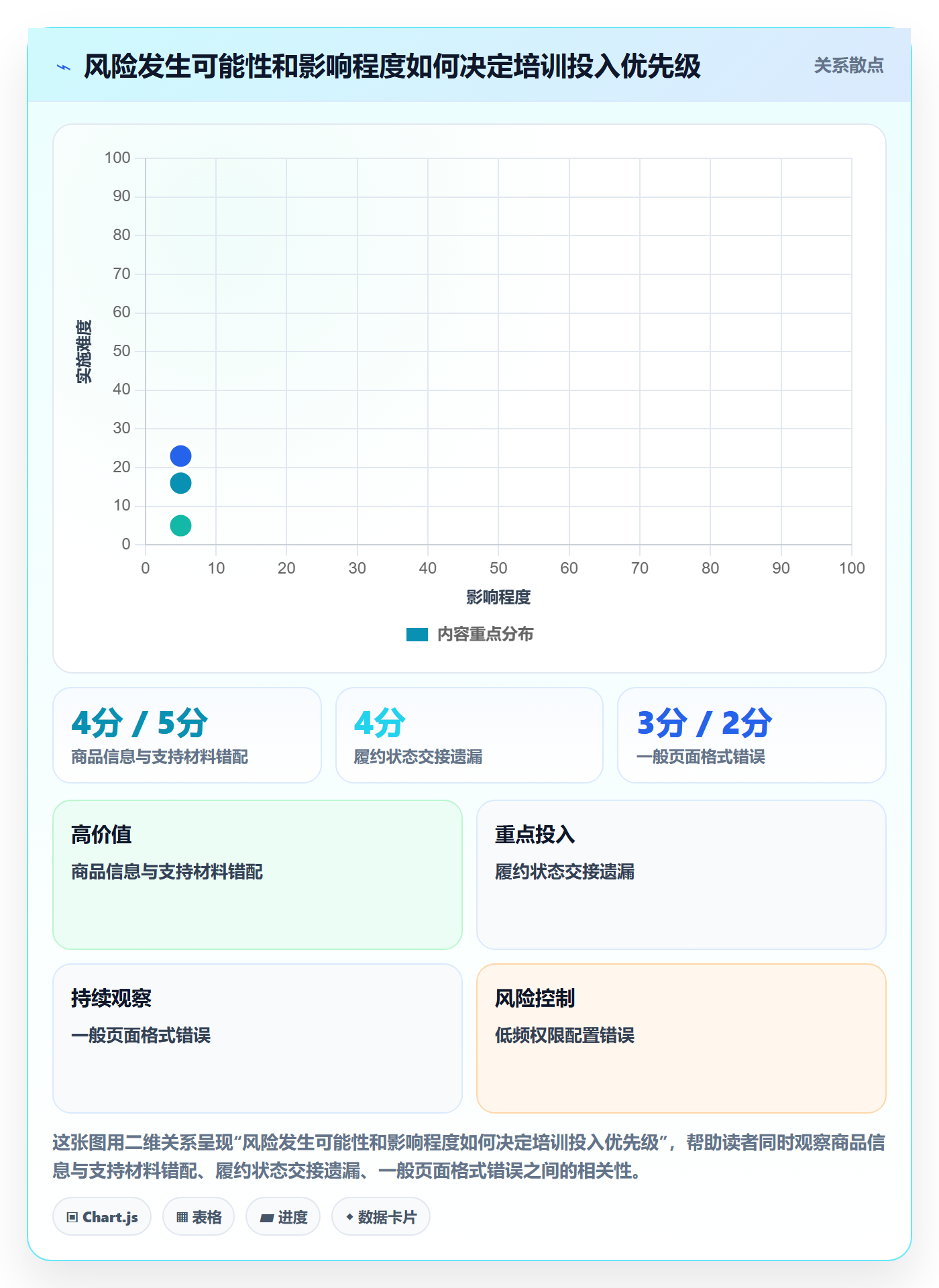Open the 重点投入 quadrant card
The width and height of the screenshot is (939, 1288).
click(681, 875)
